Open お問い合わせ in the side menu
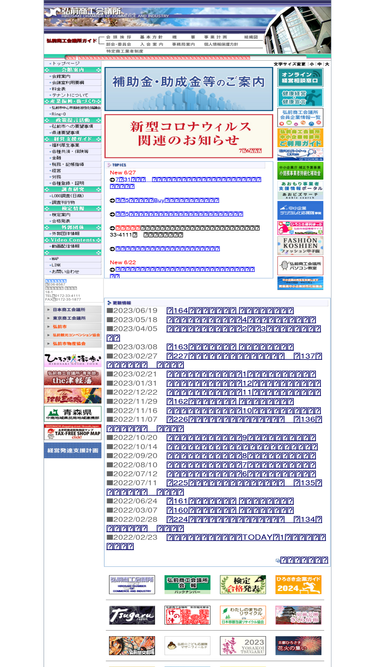 [73, 271]
